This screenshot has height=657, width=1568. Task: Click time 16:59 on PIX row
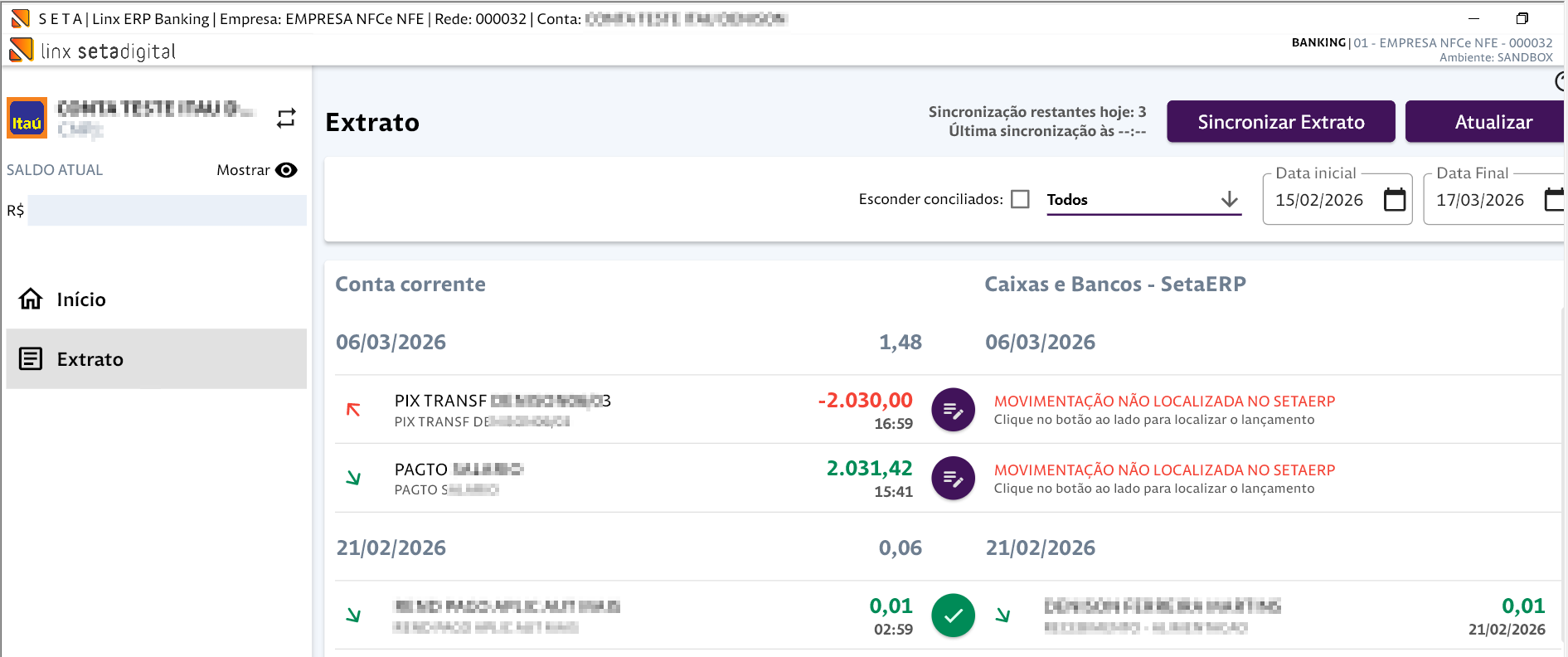[x=893, y=424]
